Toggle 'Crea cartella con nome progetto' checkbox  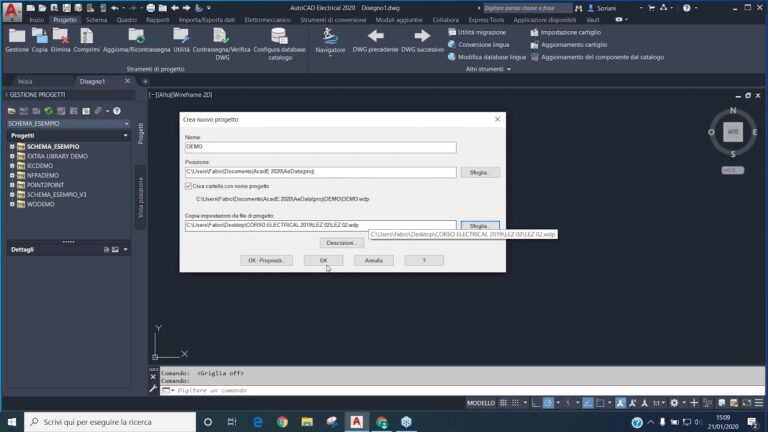click(x=189, y=186)
